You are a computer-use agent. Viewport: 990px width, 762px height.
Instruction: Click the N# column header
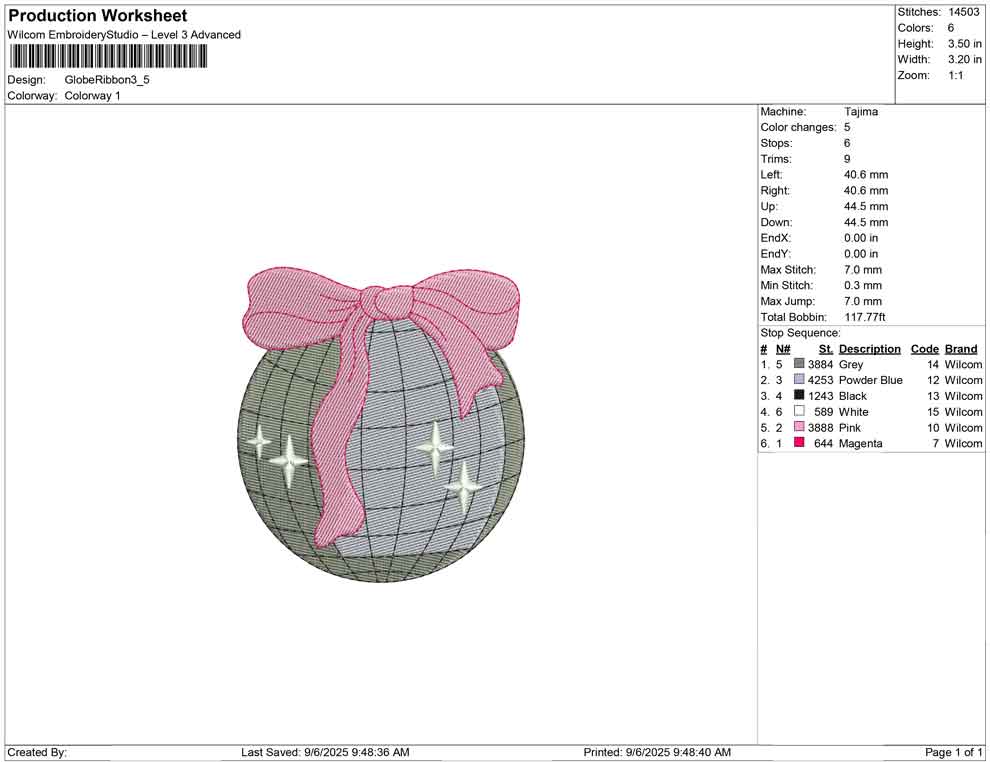pyautogui.click(x=783, y=349)
